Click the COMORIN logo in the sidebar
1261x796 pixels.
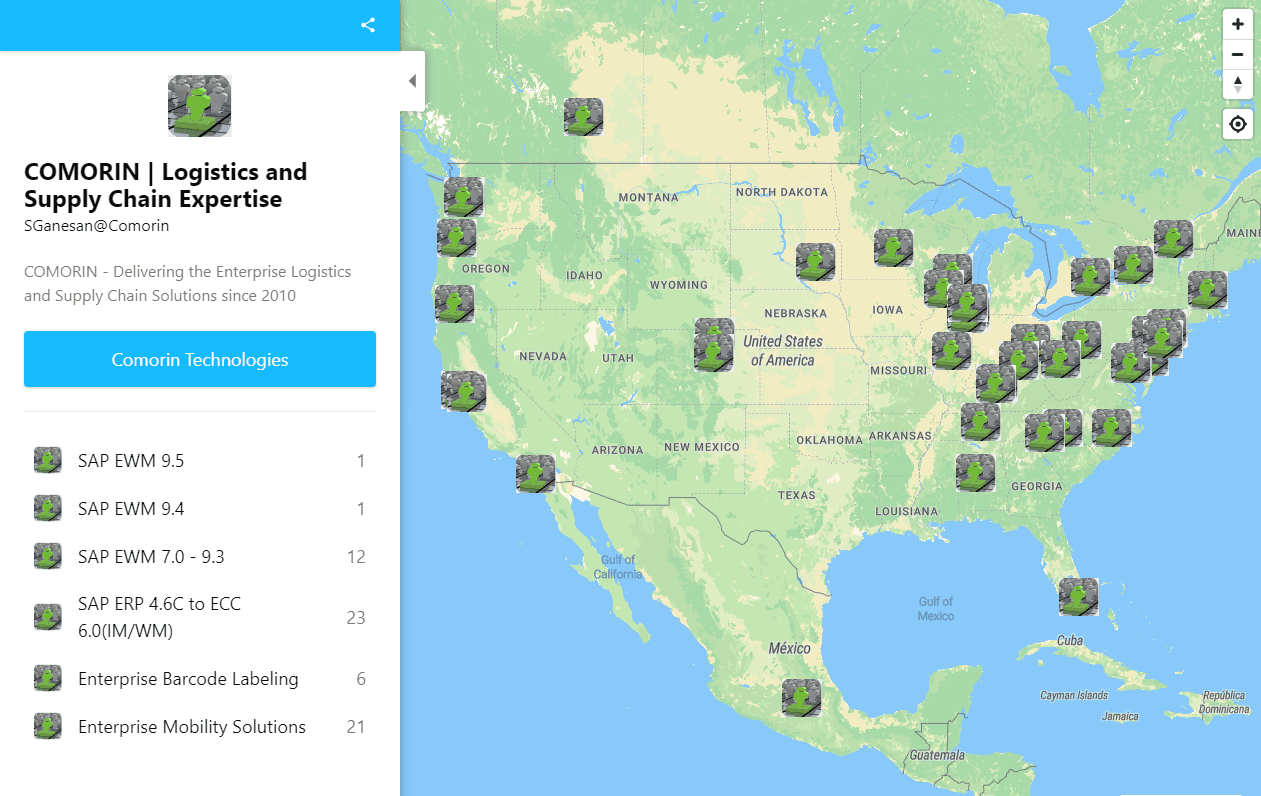click(200, 106)
